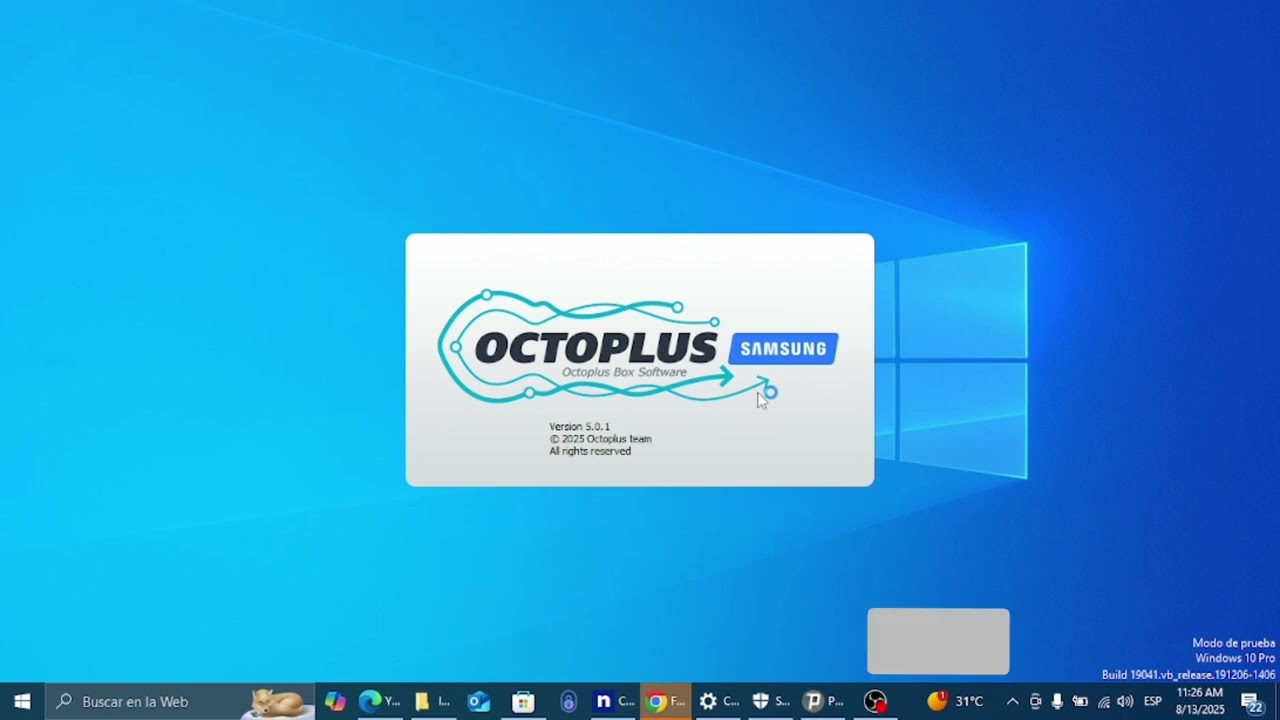Open weather widget showing 31°C
The height and width of the screenshot is (720, 1280).
click(x=955, y=701)
